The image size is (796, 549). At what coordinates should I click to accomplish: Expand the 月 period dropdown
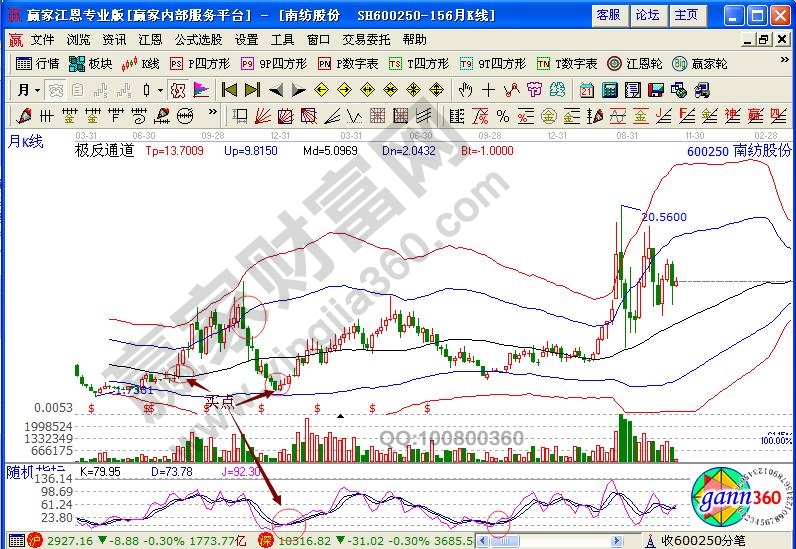[x=29, y=89]
